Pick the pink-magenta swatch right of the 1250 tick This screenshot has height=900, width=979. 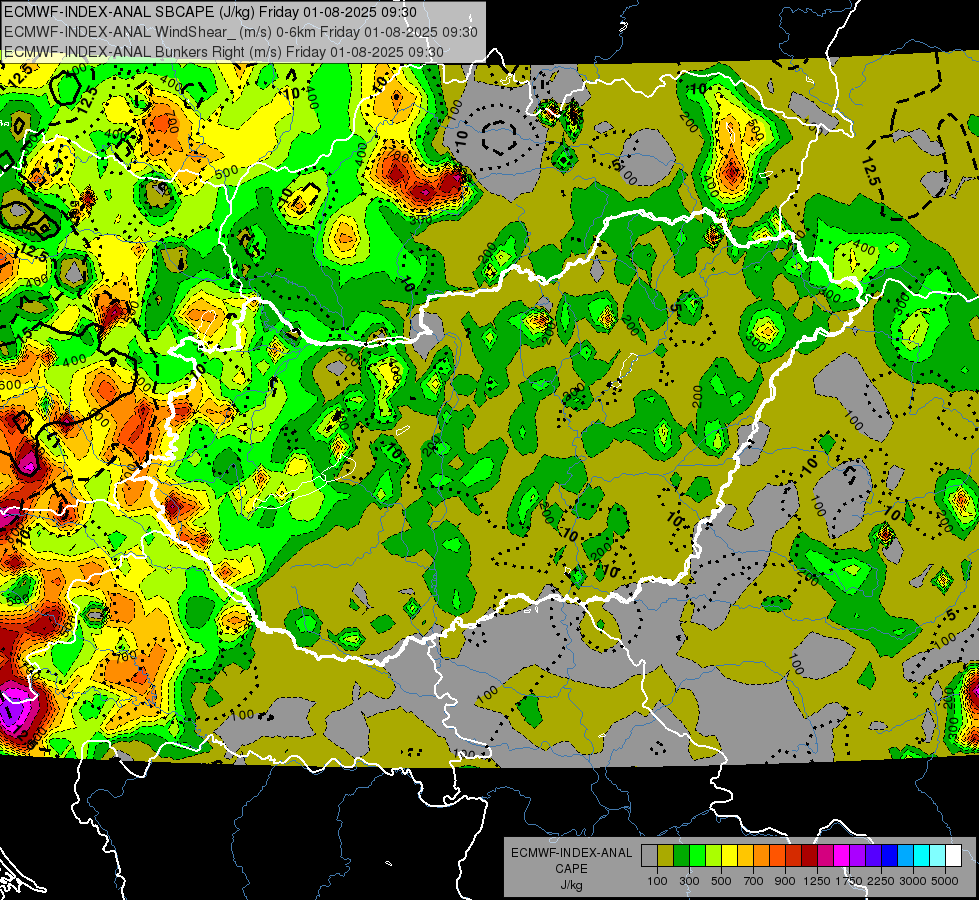click(x=825, y=856)
